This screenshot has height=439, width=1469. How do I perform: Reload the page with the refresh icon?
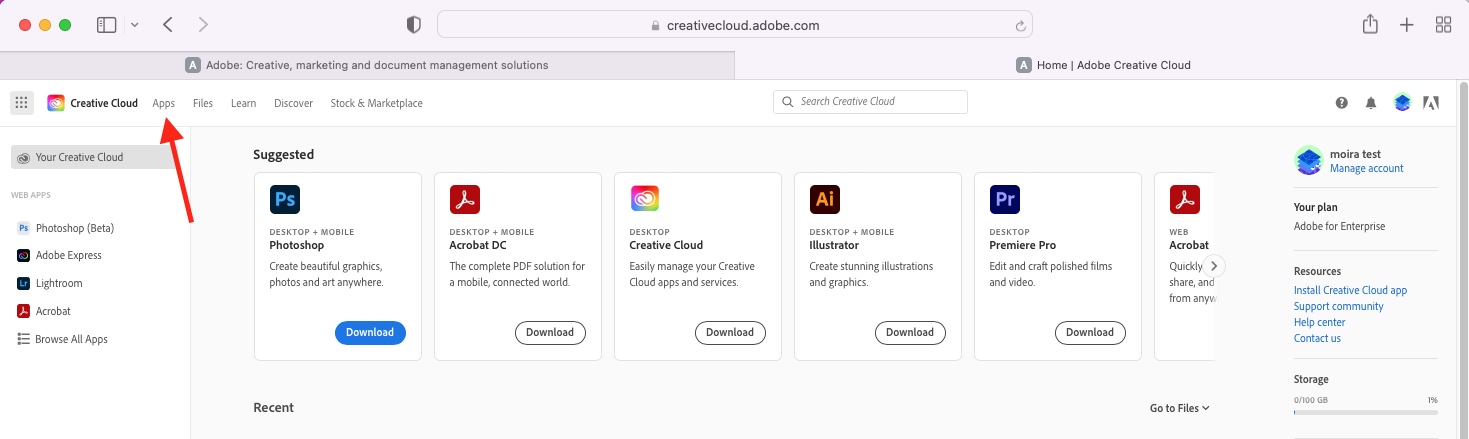click(x=1020, y=26)
